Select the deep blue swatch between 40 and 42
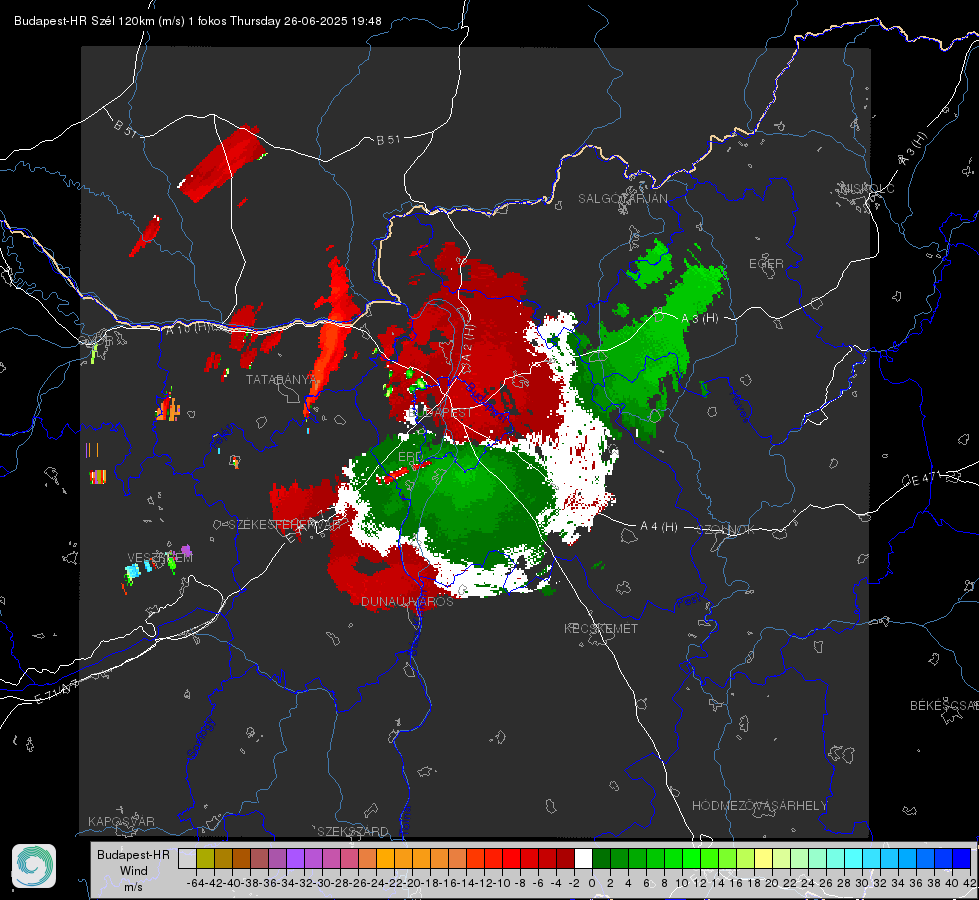 tap(962, 858)
